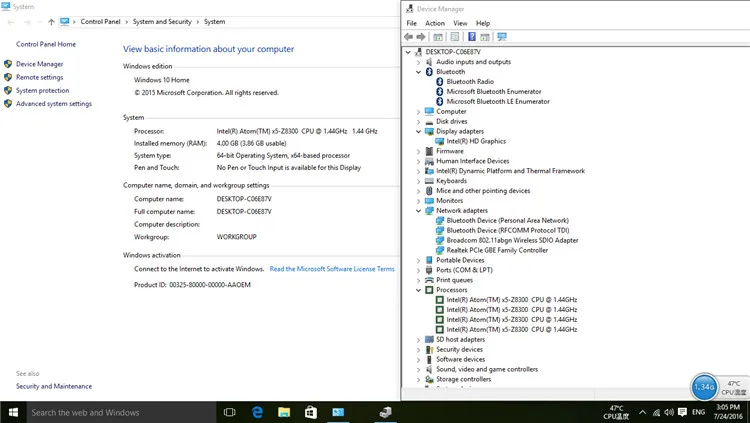Click the Search the web and Windows box
750x423 pixels.
(121, 412)
